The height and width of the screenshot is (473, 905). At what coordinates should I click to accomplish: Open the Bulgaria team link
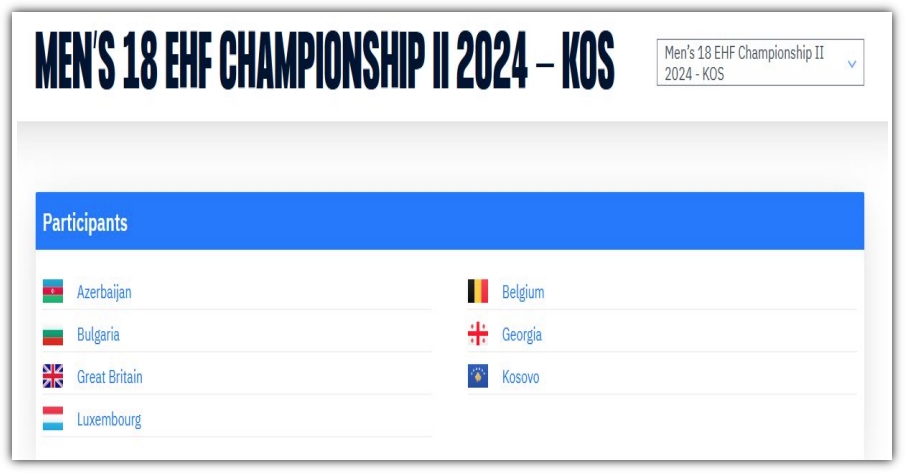[98, 335]
